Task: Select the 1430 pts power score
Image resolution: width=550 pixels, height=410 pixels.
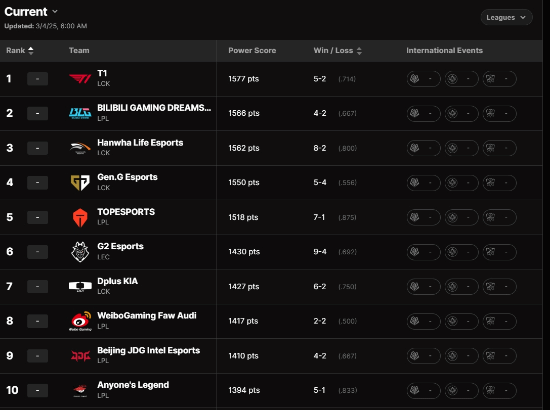Action: [244, 252]
